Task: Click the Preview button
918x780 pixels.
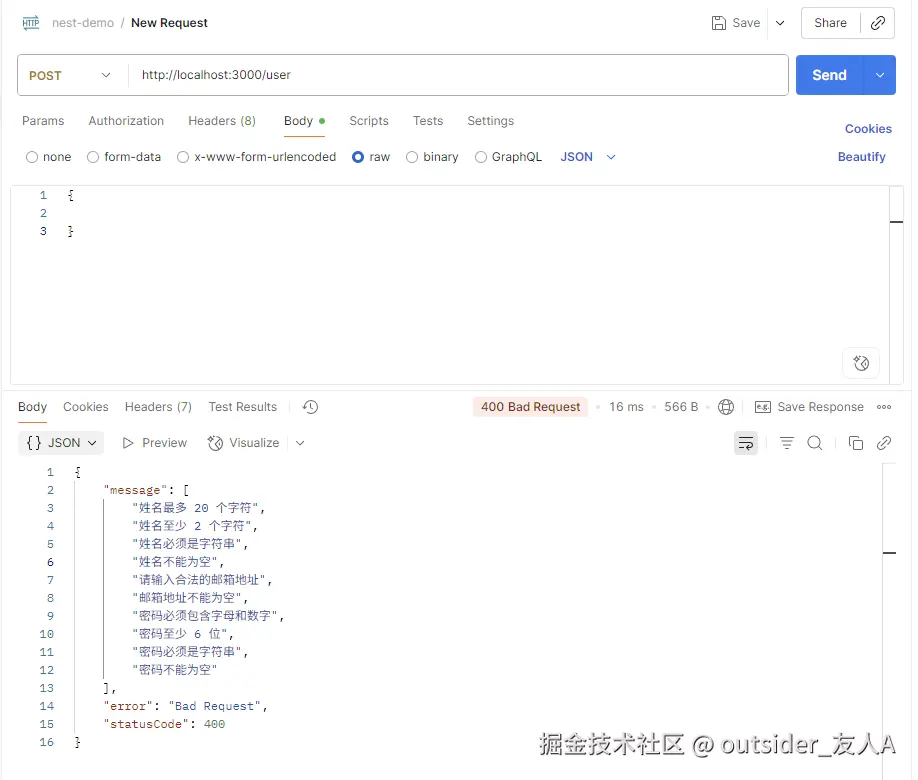Action: pyautogui.click(x=155, y=443)
